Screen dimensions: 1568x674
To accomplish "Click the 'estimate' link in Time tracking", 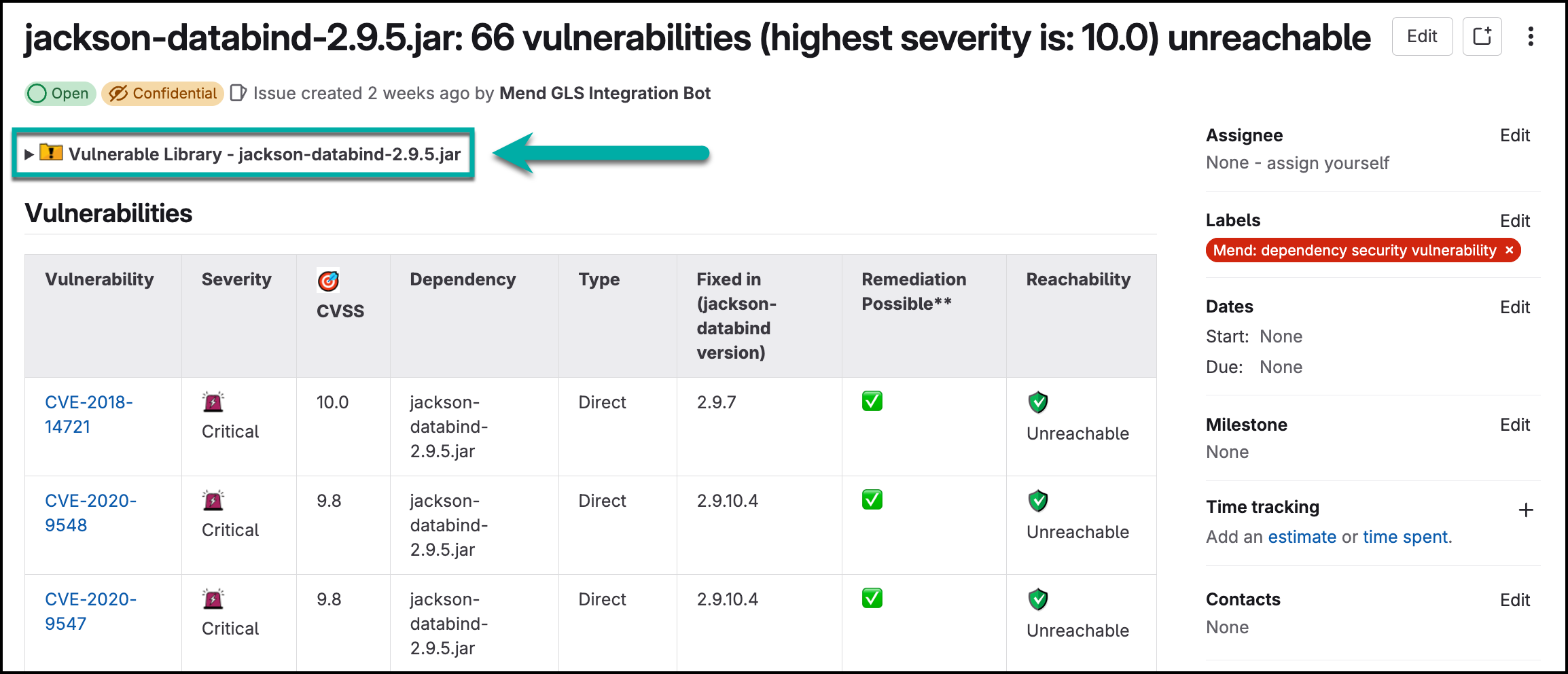I will pyautogui.click(x=1302, y=537).
